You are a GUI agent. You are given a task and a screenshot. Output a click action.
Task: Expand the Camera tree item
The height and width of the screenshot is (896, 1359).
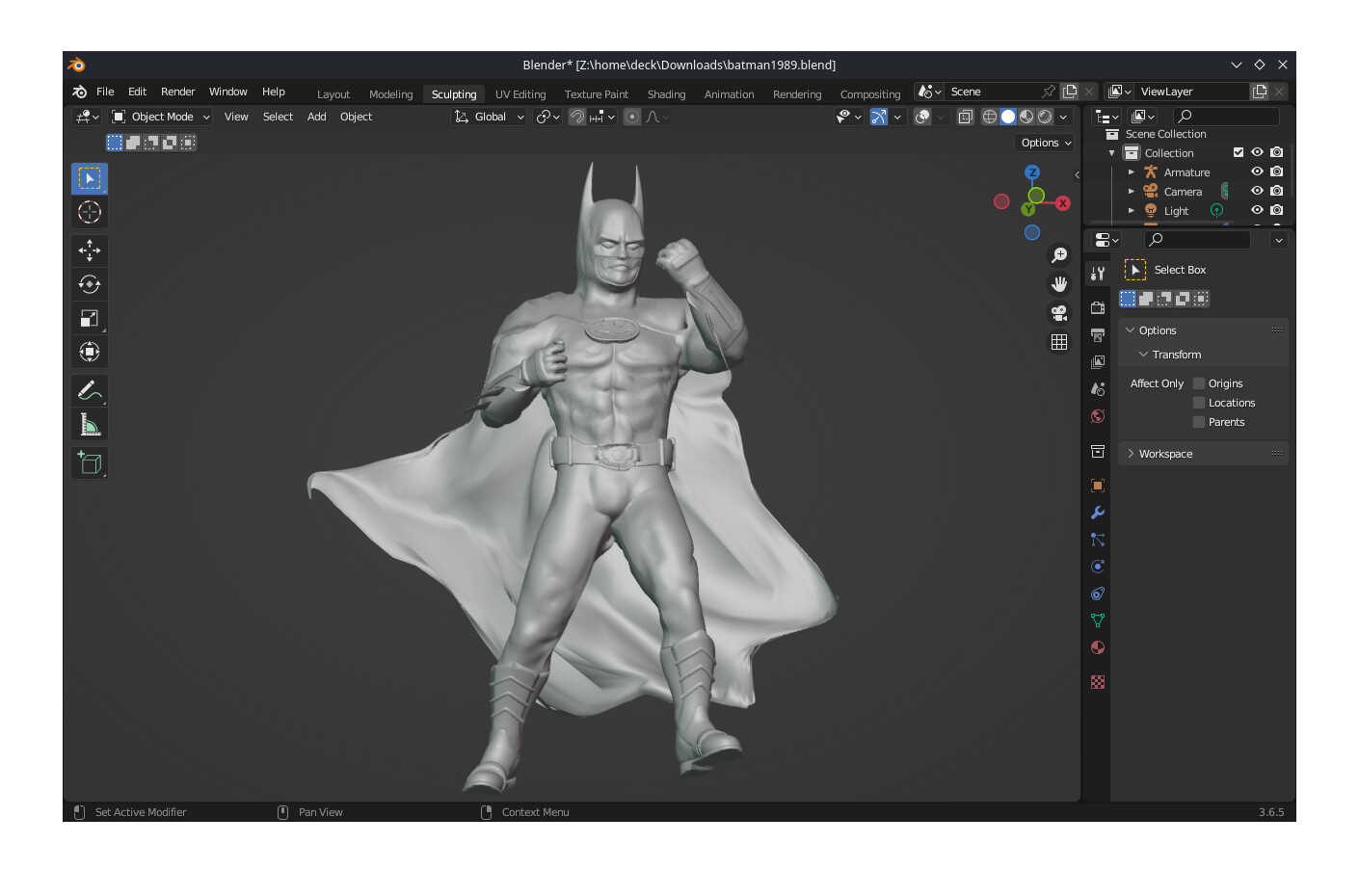(x=1132, y=192)
